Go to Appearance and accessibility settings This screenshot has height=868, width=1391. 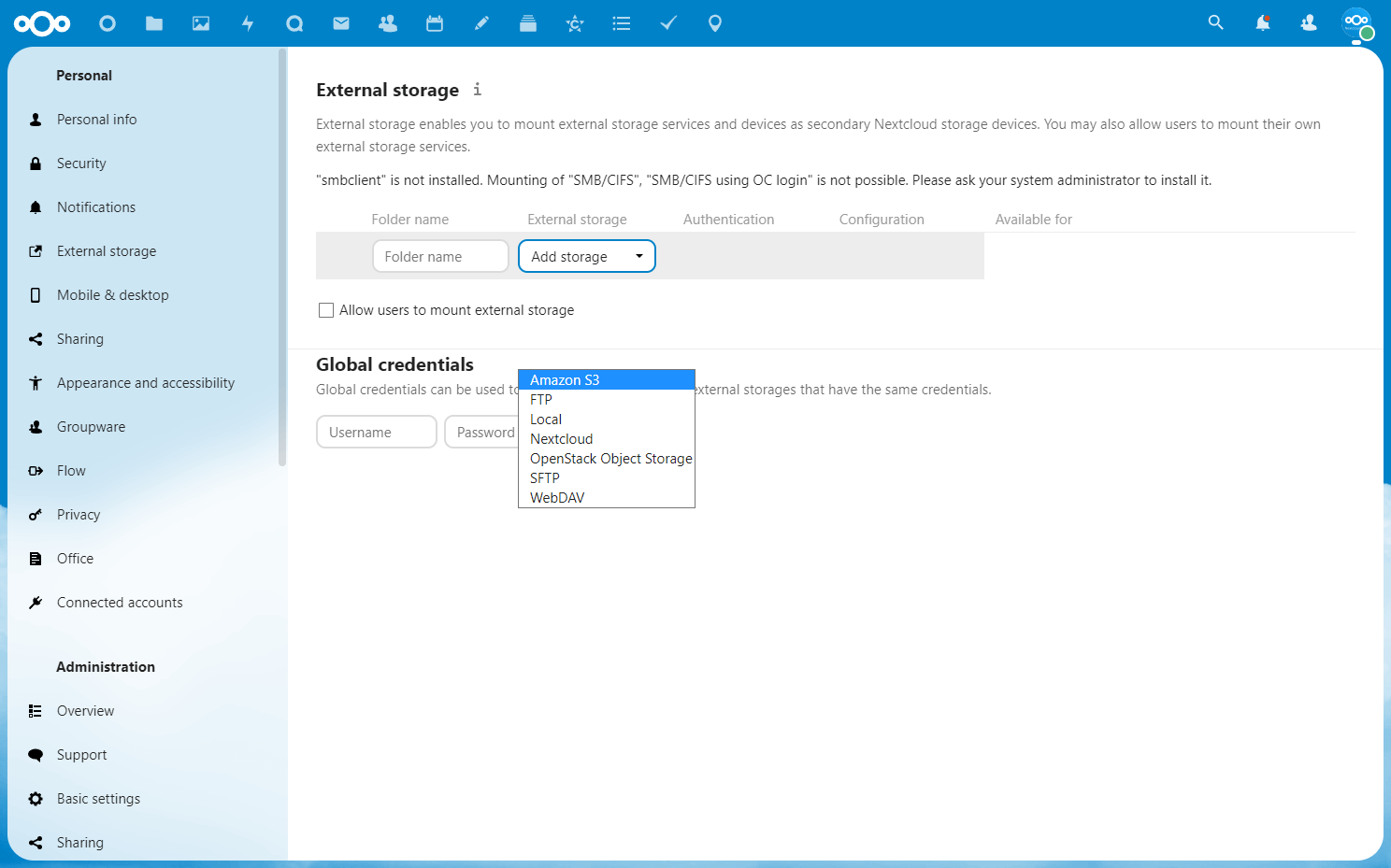point(145,383)
